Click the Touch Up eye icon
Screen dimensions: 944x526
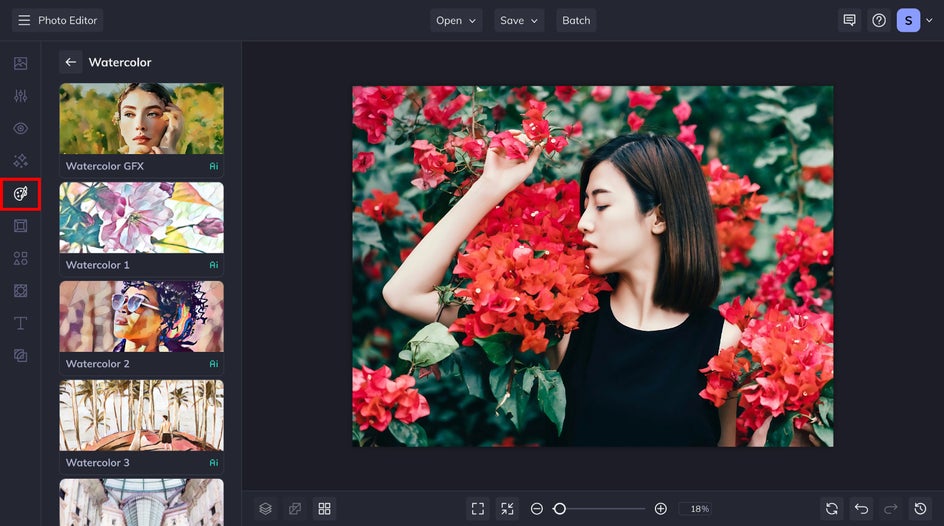point(20,128)
